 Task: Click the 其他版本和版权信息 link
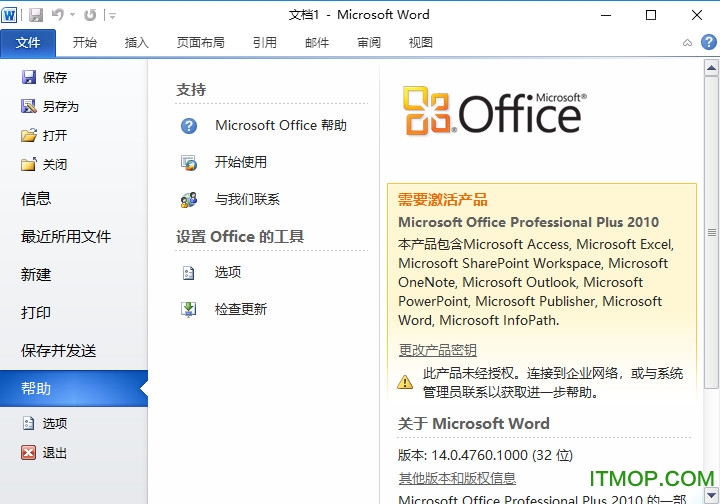click(457, 478)
